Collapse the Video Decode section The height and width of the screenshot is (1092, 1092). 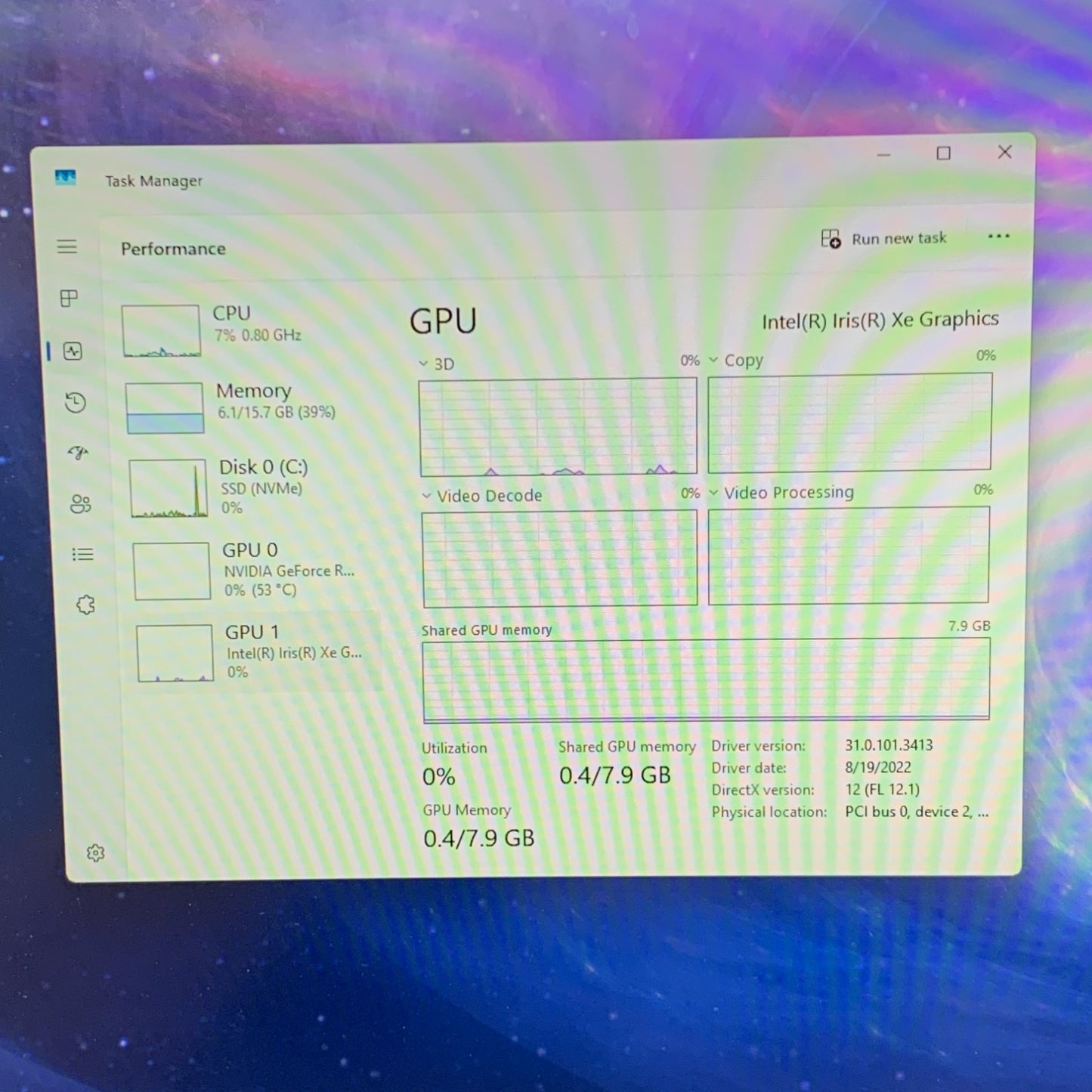coord(425,496)
